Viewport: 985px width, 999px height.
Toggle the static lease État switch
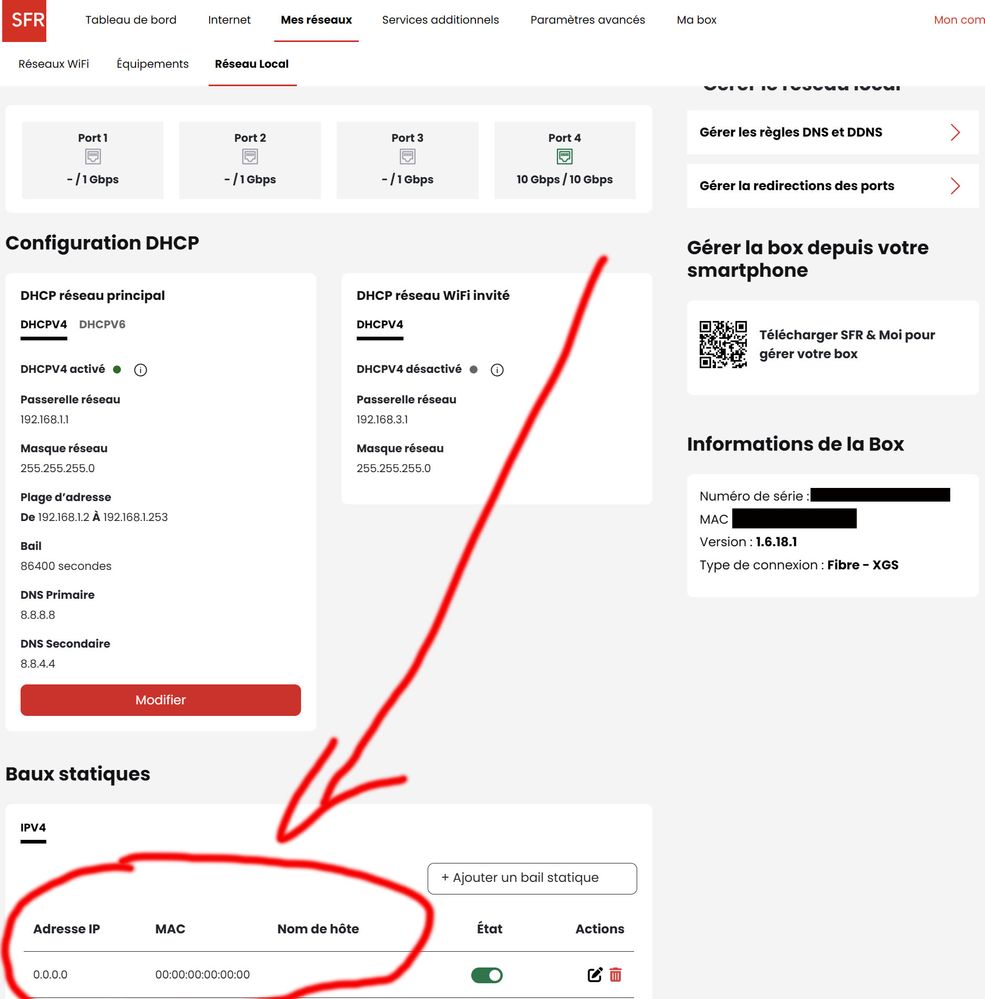pyautogui.click(x=487, y=975)
